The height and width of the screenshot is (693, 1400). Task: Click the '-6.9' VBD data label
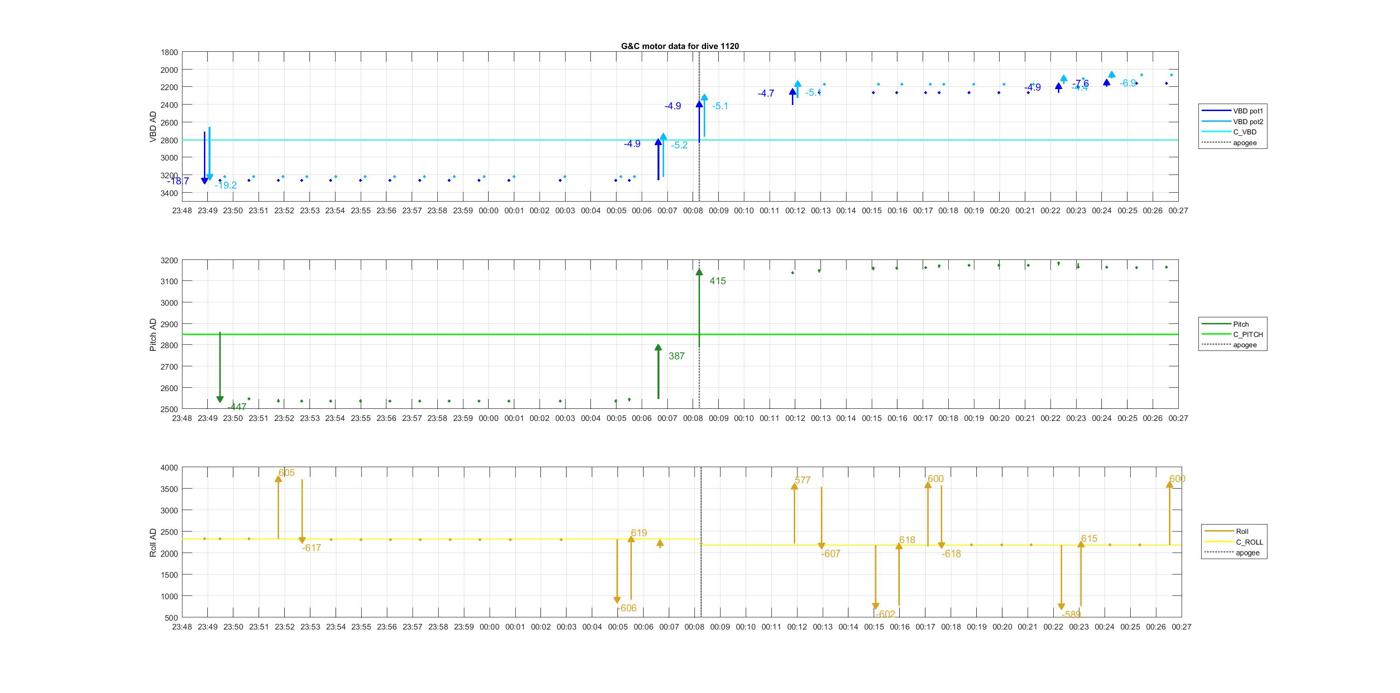pyautogui.click(x=1128, y=83)
